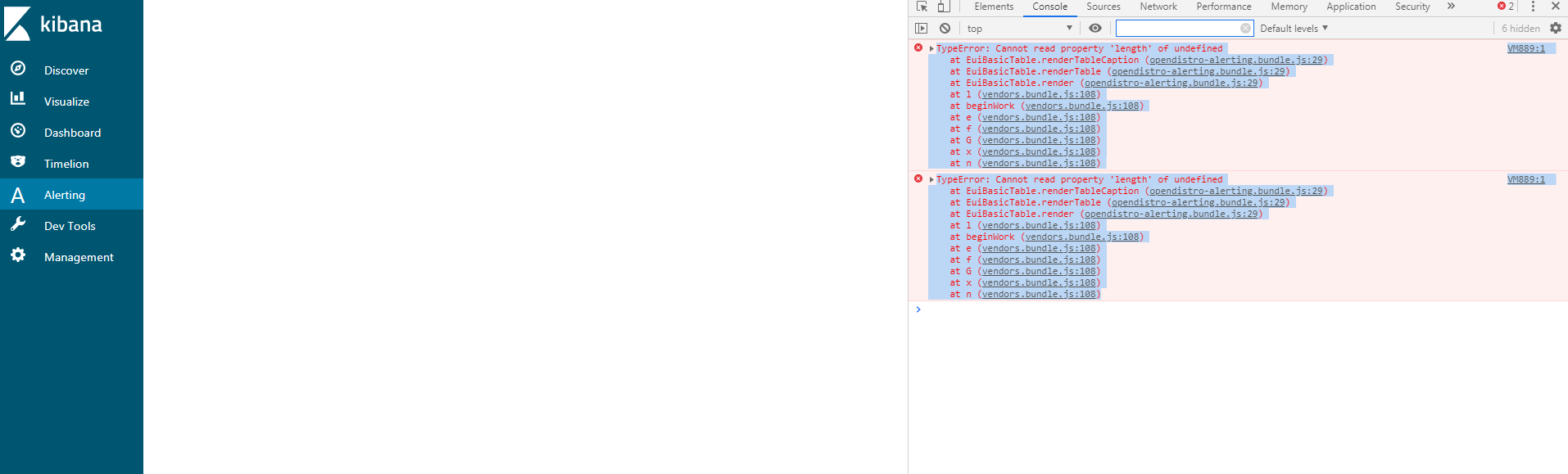Click the Kibana logo
1568x474 pixels.
click(53, 24)
